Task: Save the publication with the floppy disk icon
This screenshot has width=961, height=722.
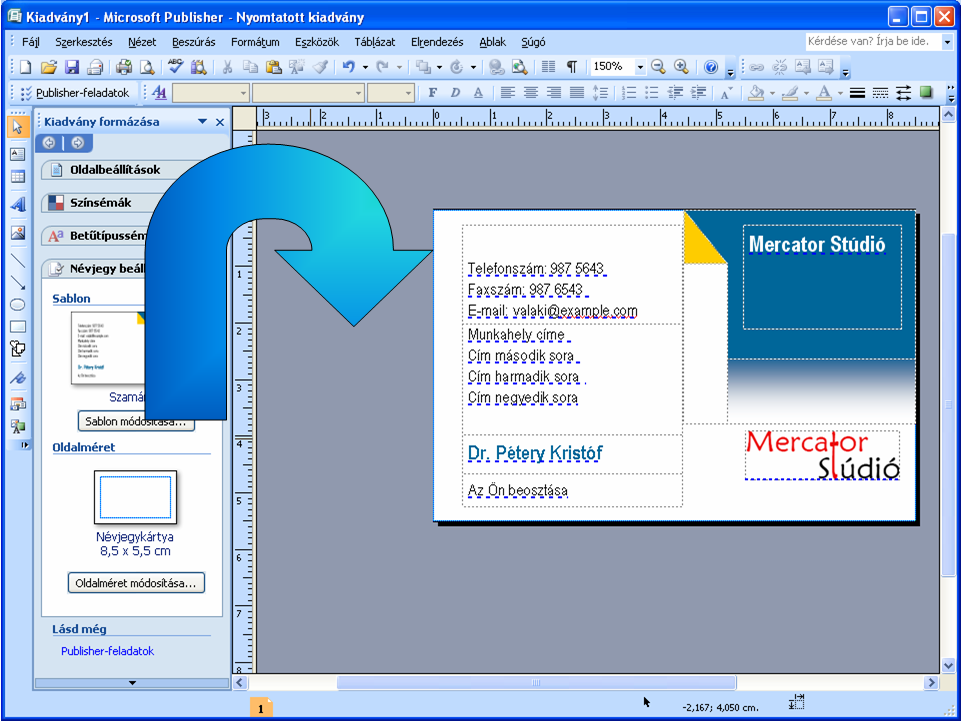Action: (72, 67)
